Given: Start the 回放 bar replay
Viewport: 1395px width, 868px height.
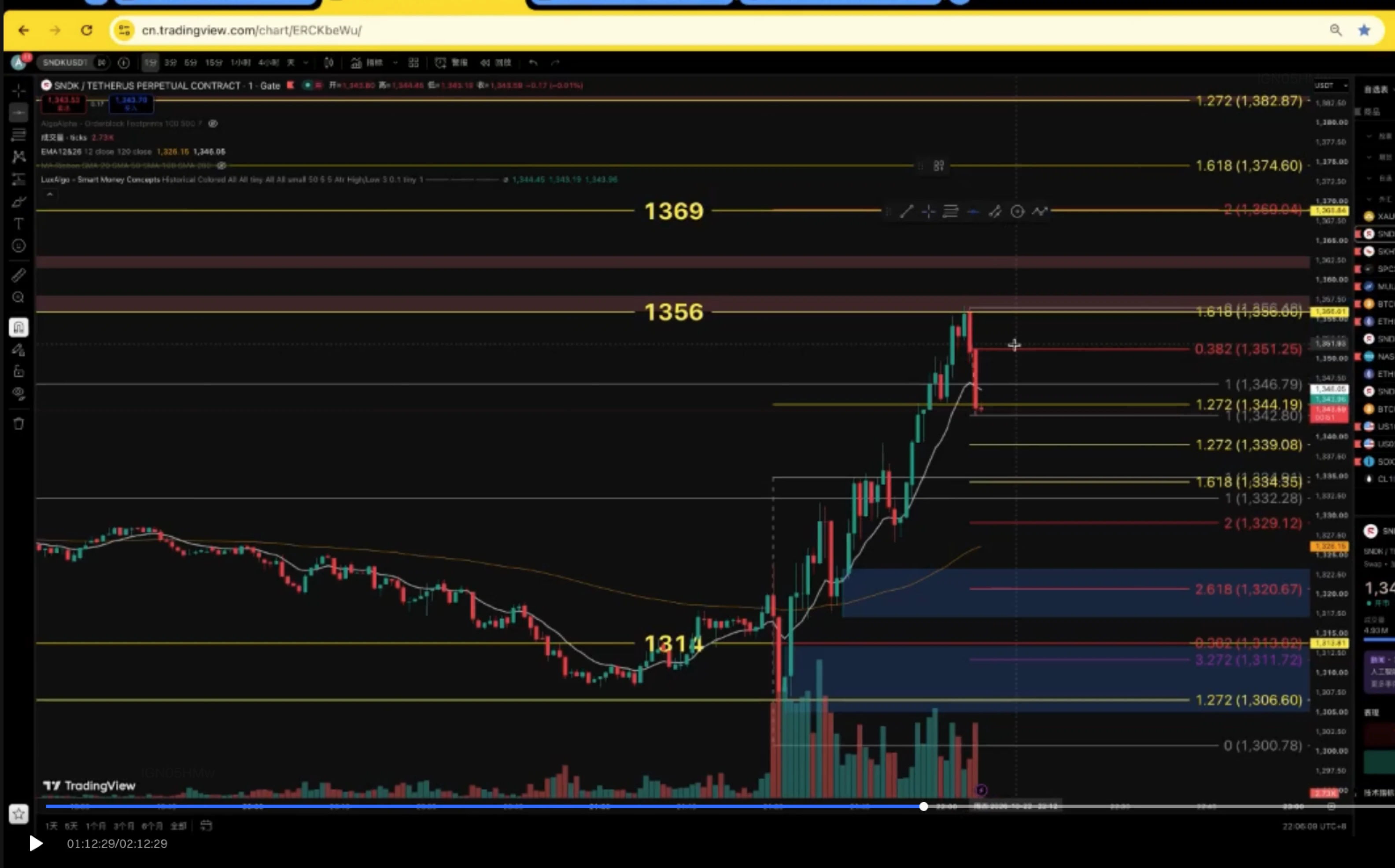Looking at the screenshot, I should 496,63.
